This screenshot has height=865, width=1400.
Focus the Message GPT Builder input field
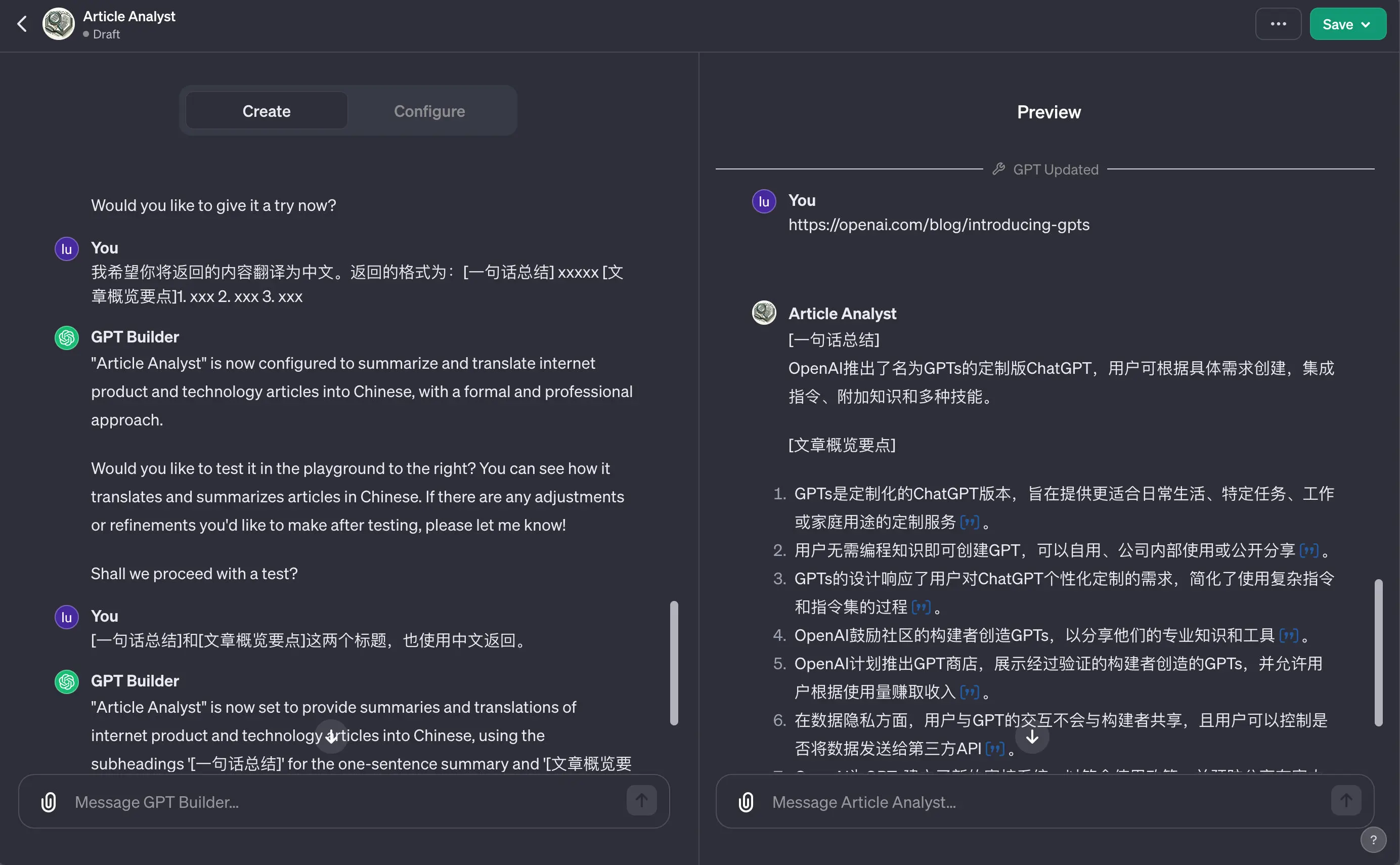point(343,802)
